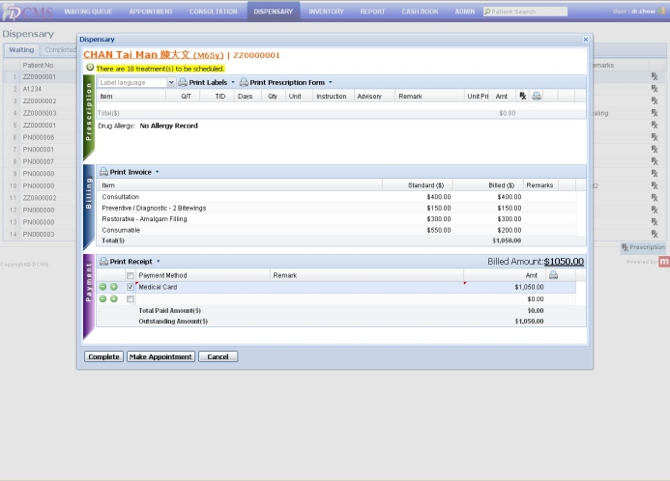Select the Preventive / Diagnostic - 2 Bitewings row
The height and width of the screenshot is (481, 670).
(x=337, y=208)
